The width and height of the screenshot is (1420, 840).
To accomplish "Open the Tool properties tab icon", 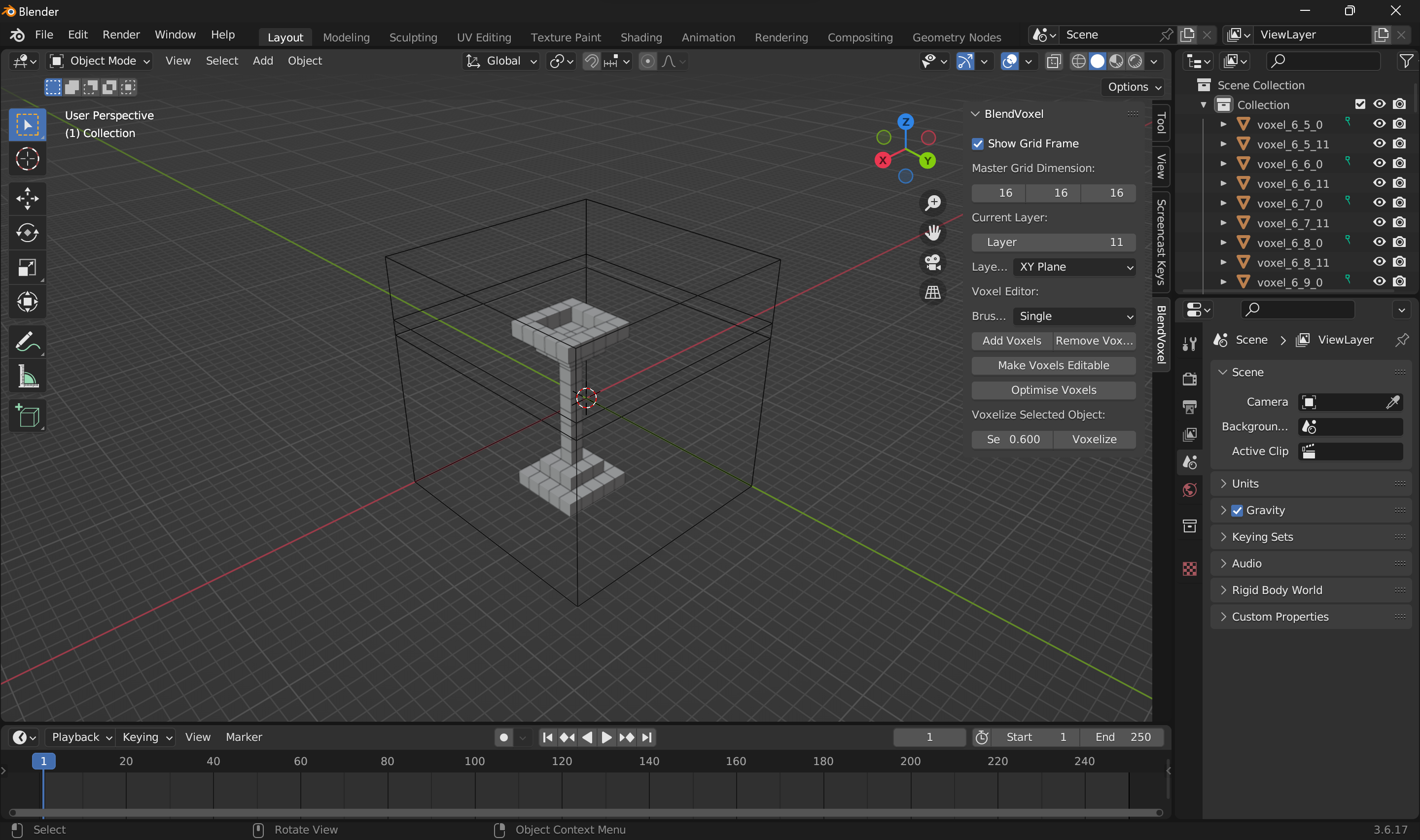I will [x=1190, y=344].
